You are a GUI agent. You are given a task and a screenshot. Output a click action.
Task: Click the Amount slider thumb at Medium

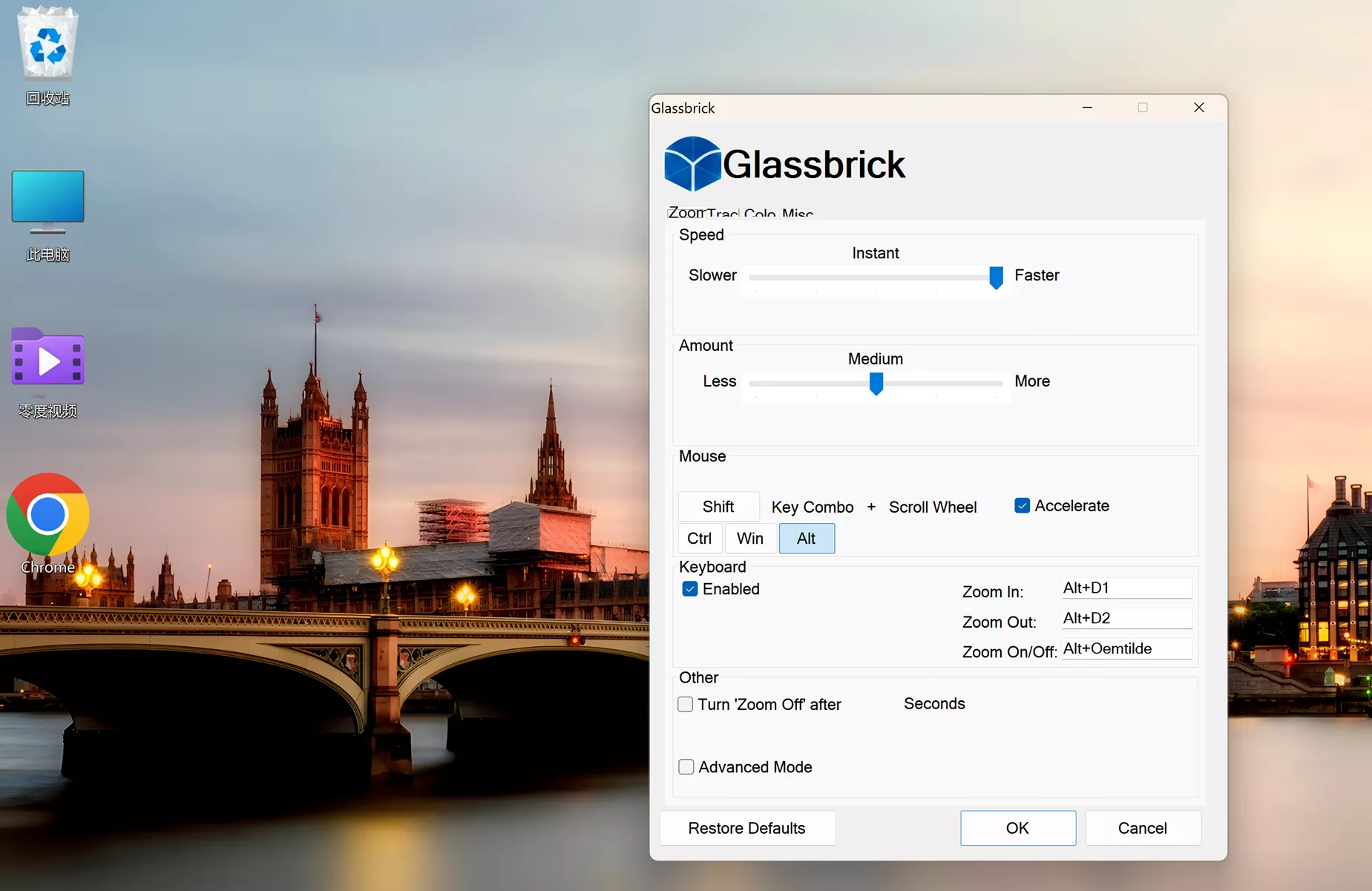pyautogui.click(x=876, y=384)
